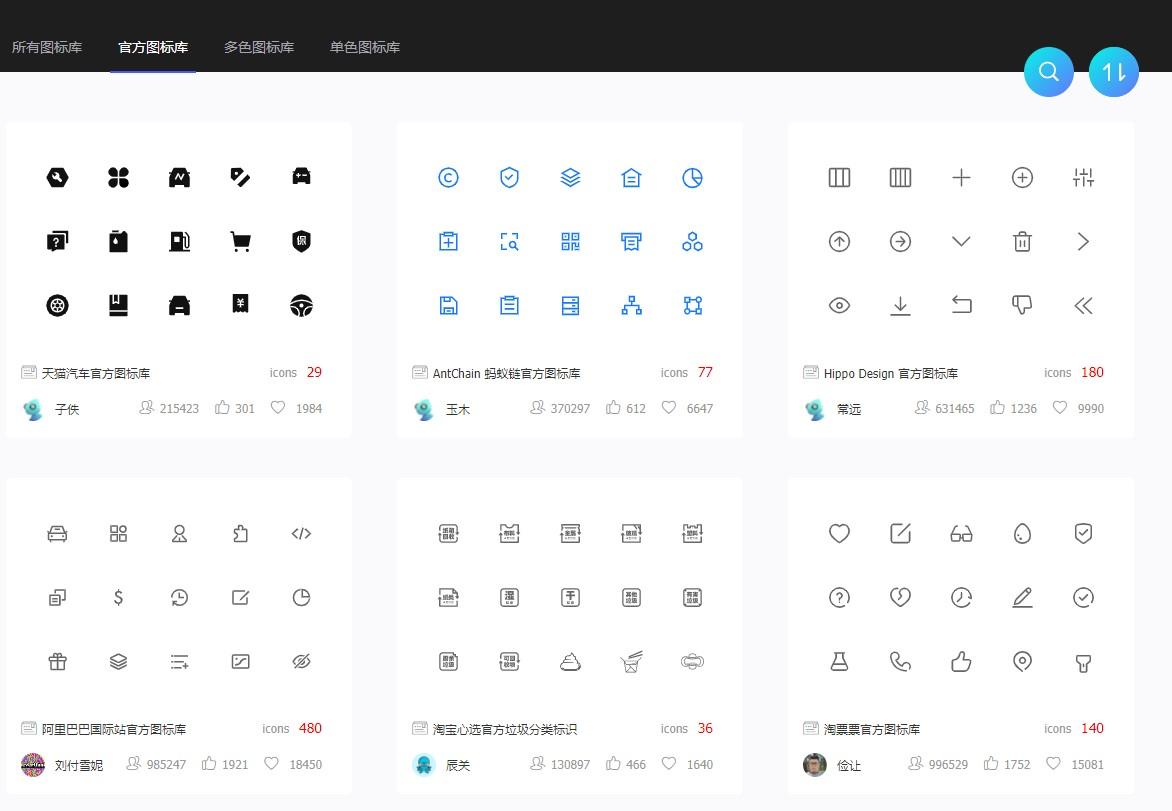The width and height of the screenshot is (1172, 811).
Task: Select the right chevron icon in Hippo Design
Action: 1083,241
